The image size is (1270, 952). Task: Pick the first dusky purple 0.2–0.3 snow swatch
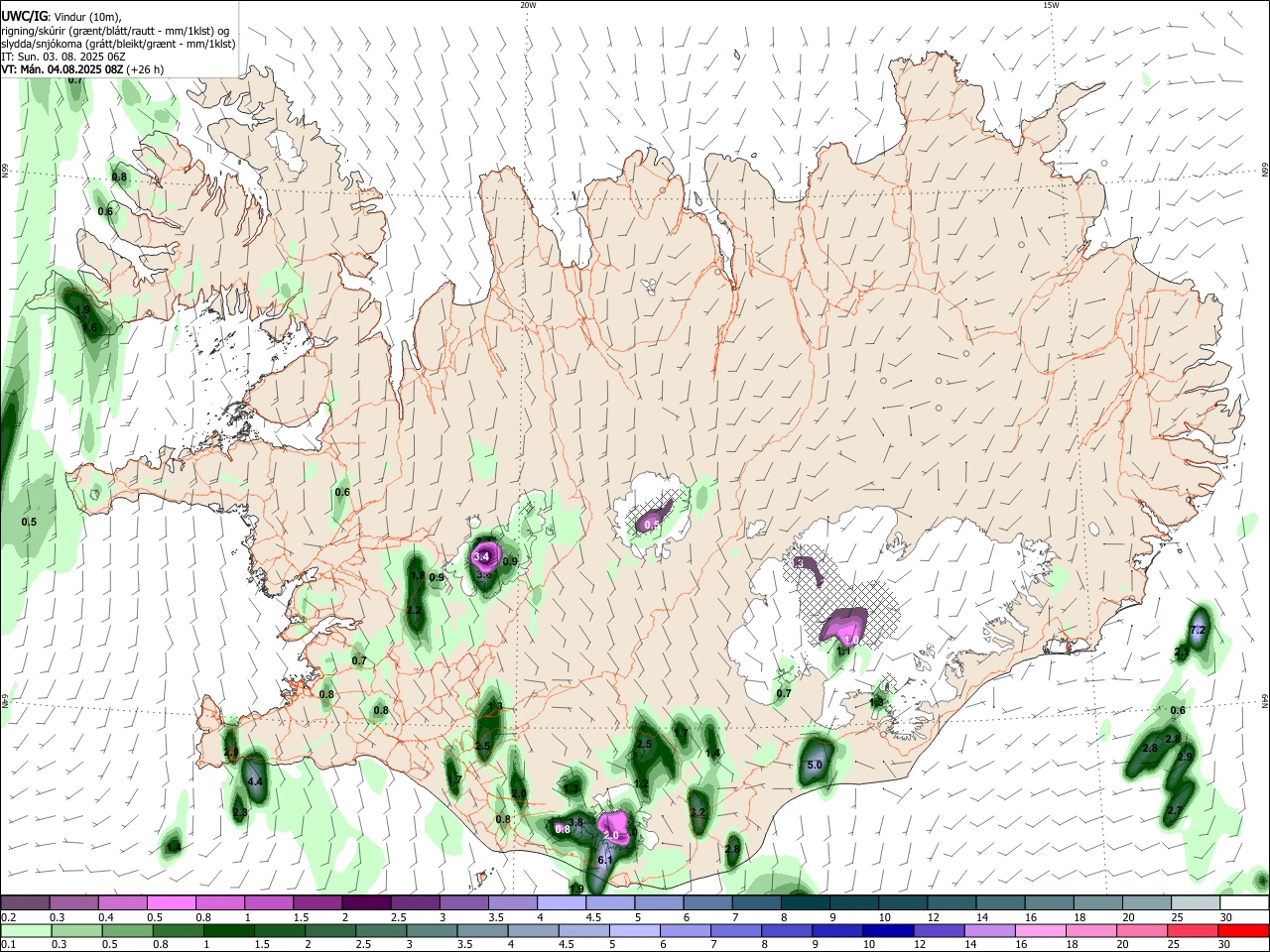[x=25, y=902]
